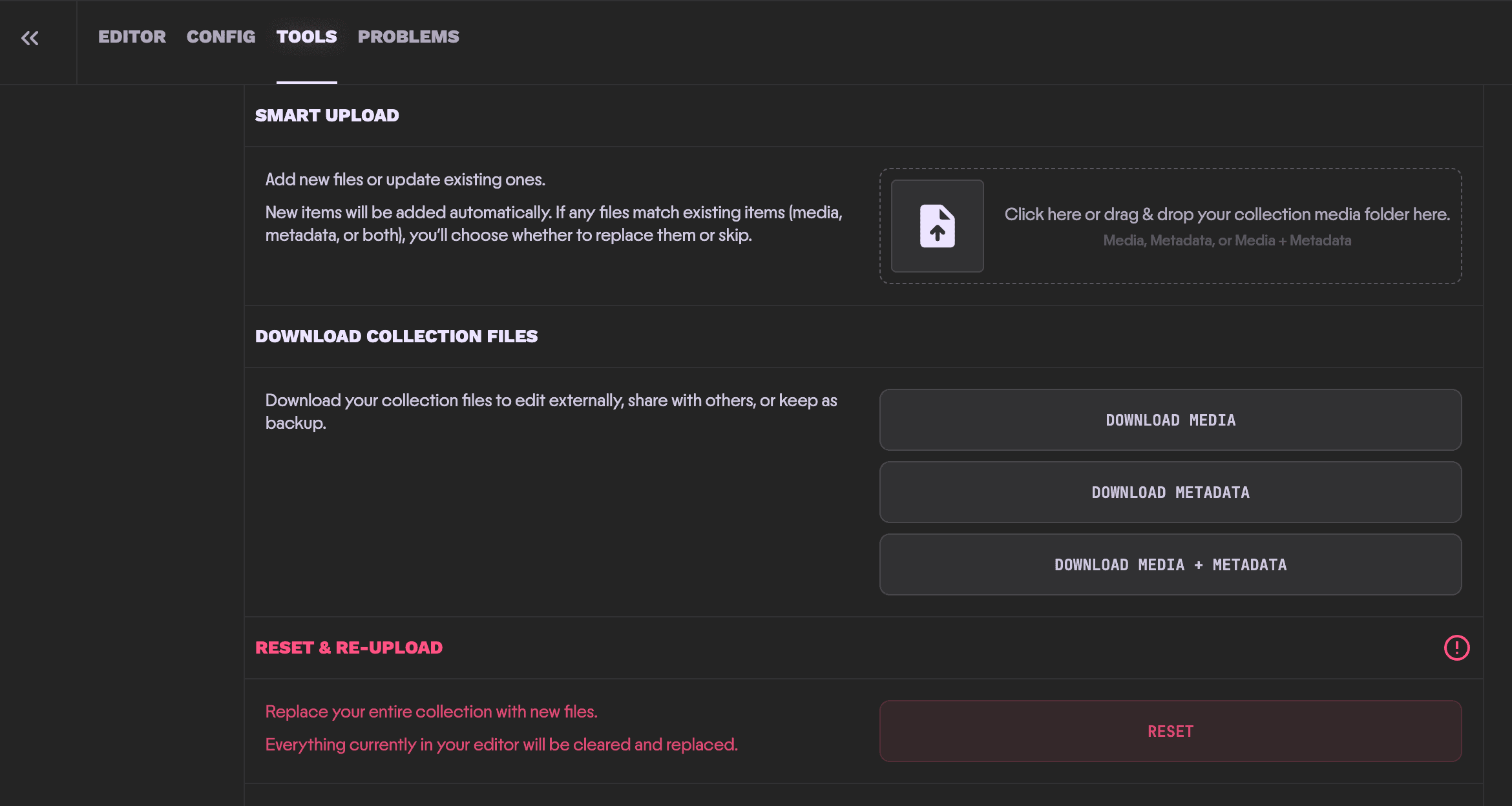View the Problems tab
Image resolution: width=1512 pixels, height=806 pixels.
pos(408,37)
